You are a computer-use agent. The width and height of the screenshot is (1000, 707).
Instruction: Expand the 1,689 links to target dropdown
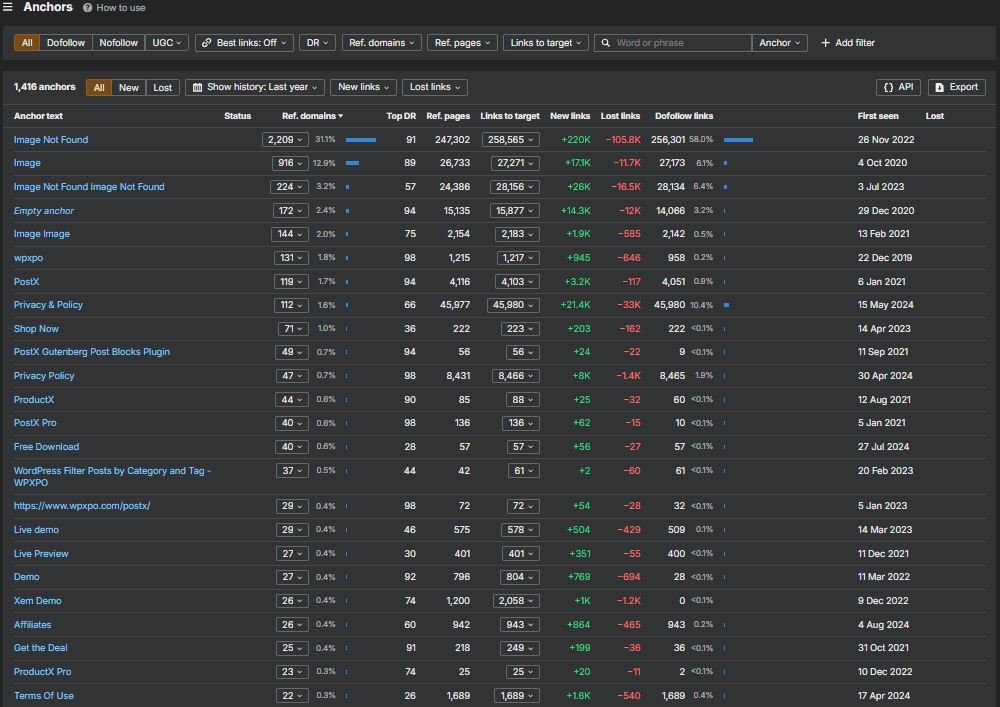[x=517, y=696]
